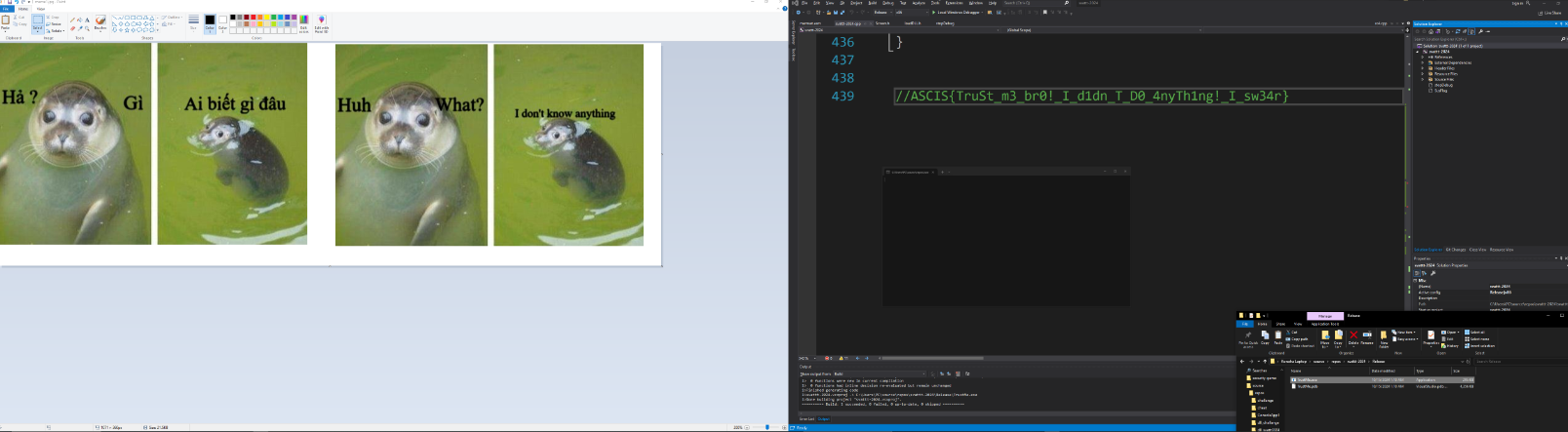The width and height of the screenshot is (1568, 432).
Task: Click Edit with Paint 3D icon
Action: (x=321, y=21)
